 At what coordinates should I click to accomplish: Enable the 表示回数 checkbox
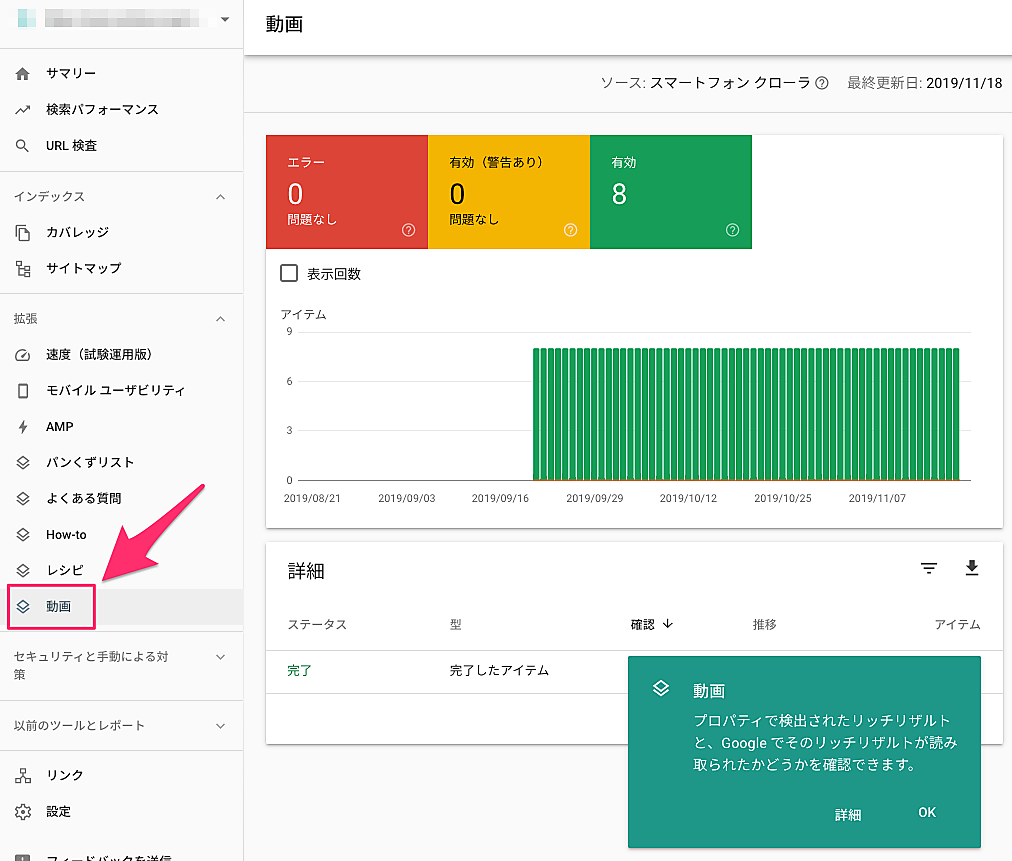coord(290,273)
